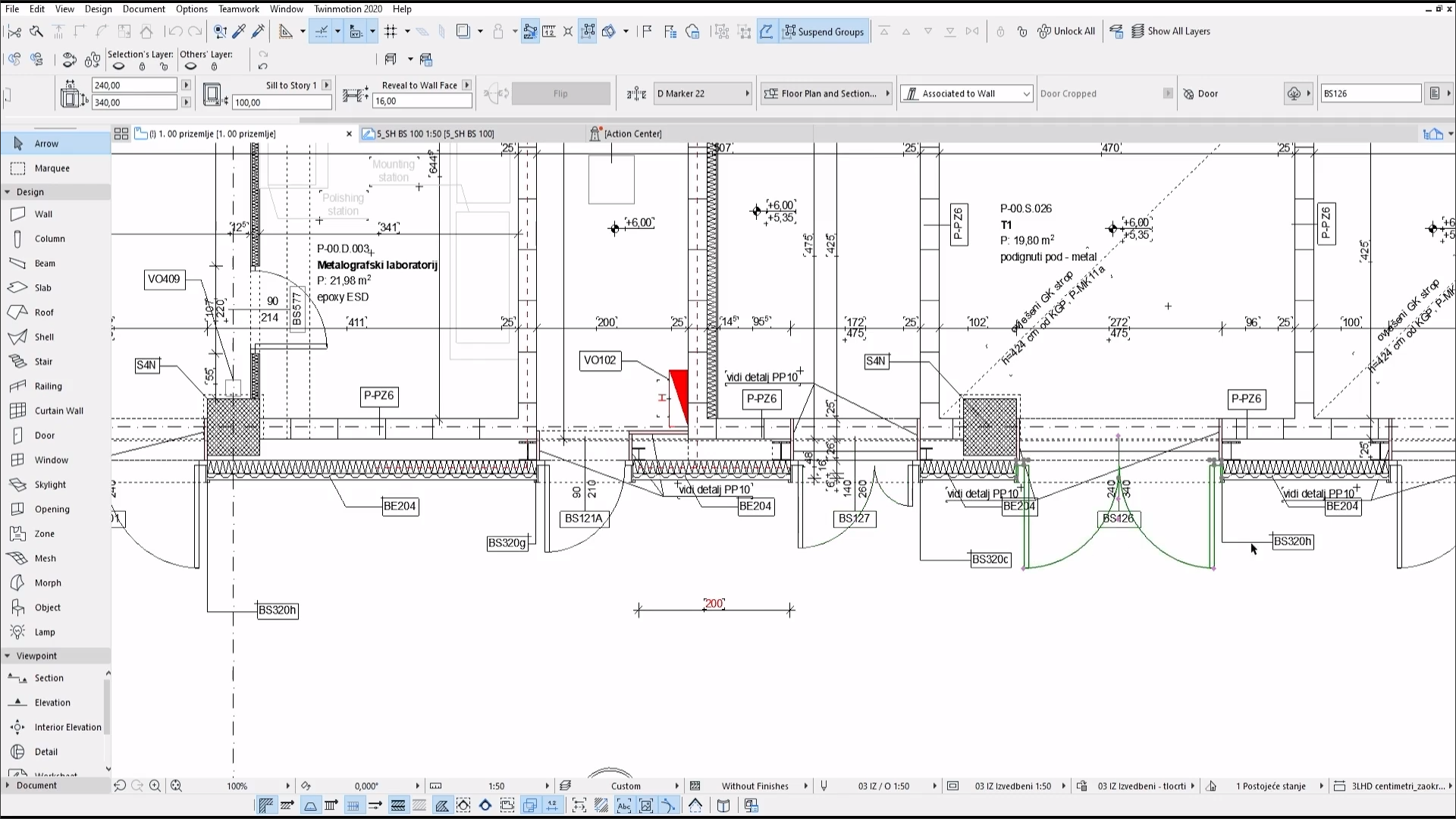This screenshot has width=1456, height=819.
Task: Click the Zoom In icon in status bar
Action: coord(155,786)
